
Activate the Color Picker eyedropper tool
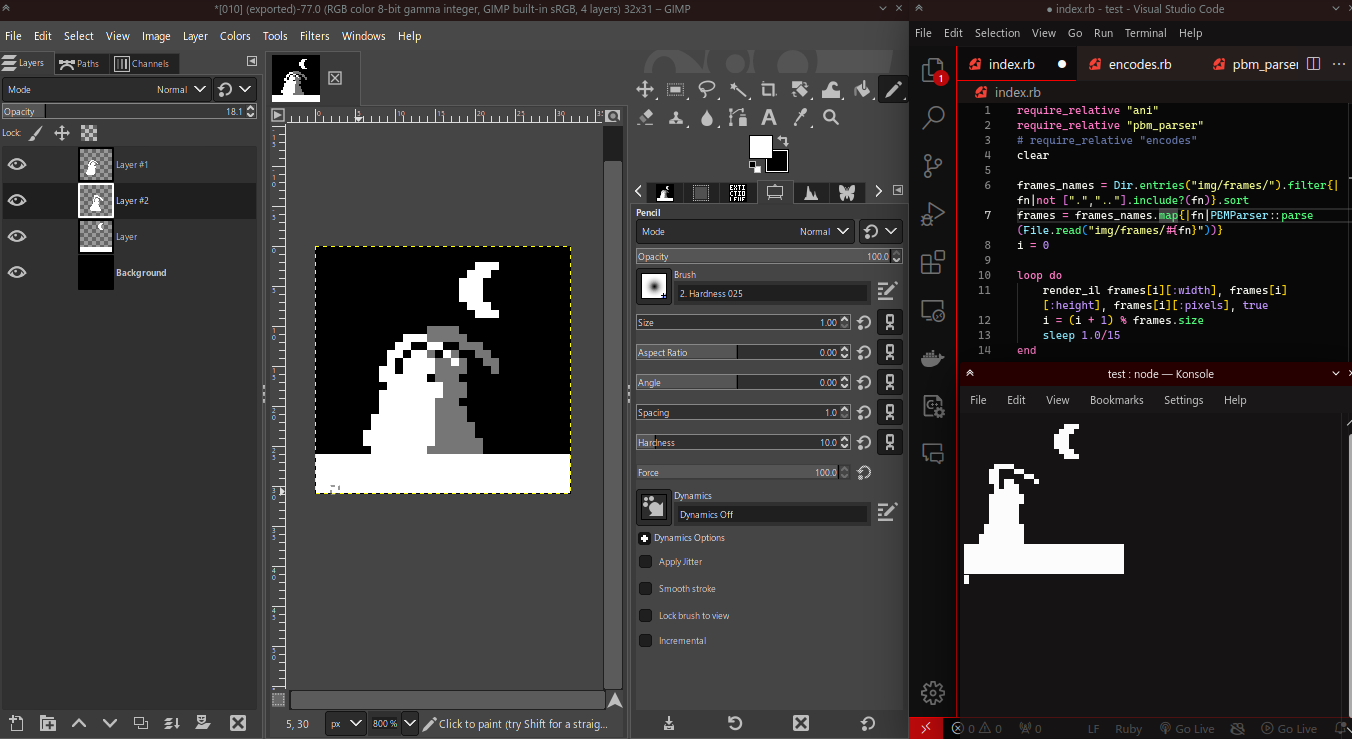800,118
